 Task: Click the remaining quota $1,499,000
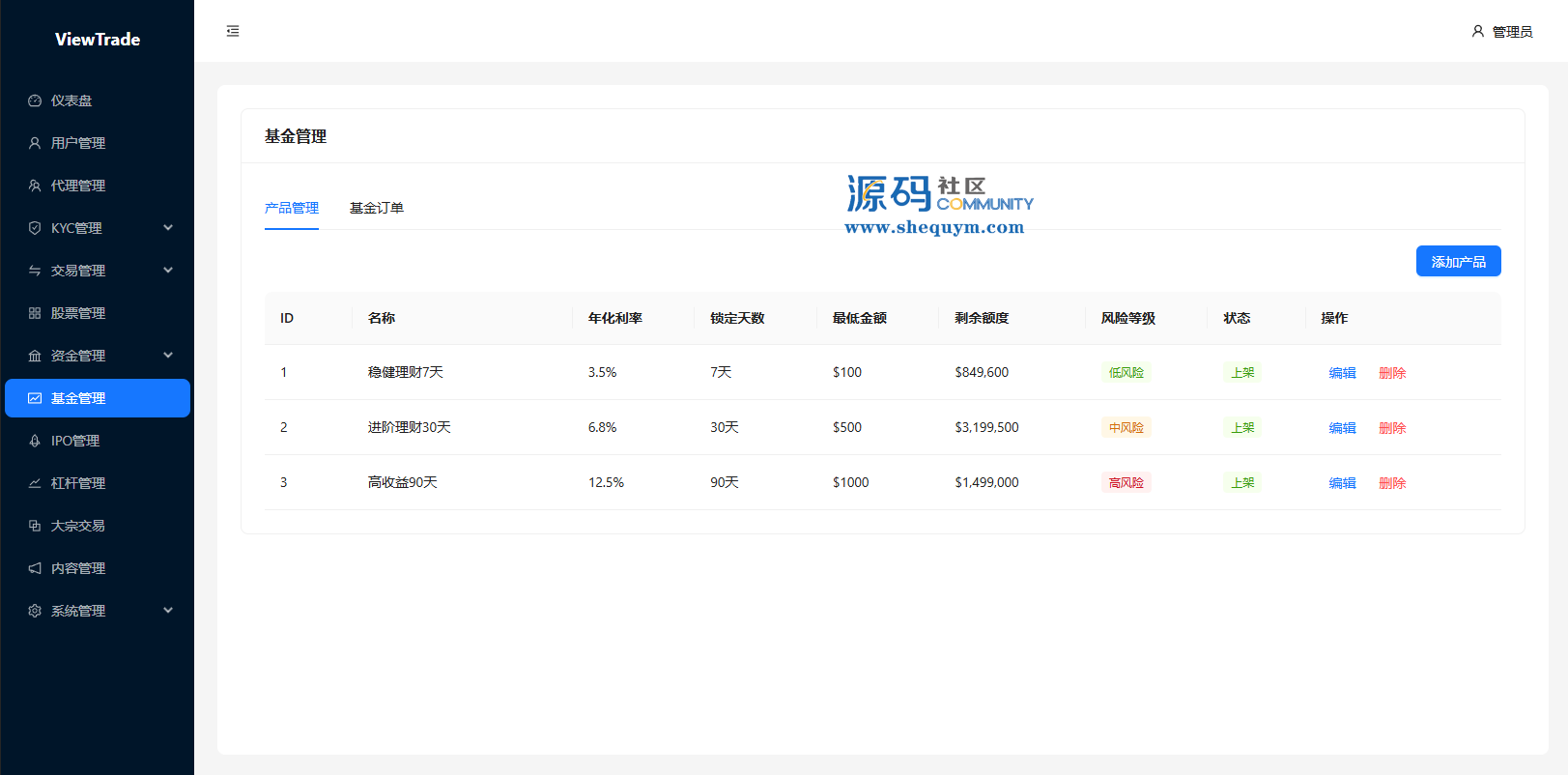point(986,482)
